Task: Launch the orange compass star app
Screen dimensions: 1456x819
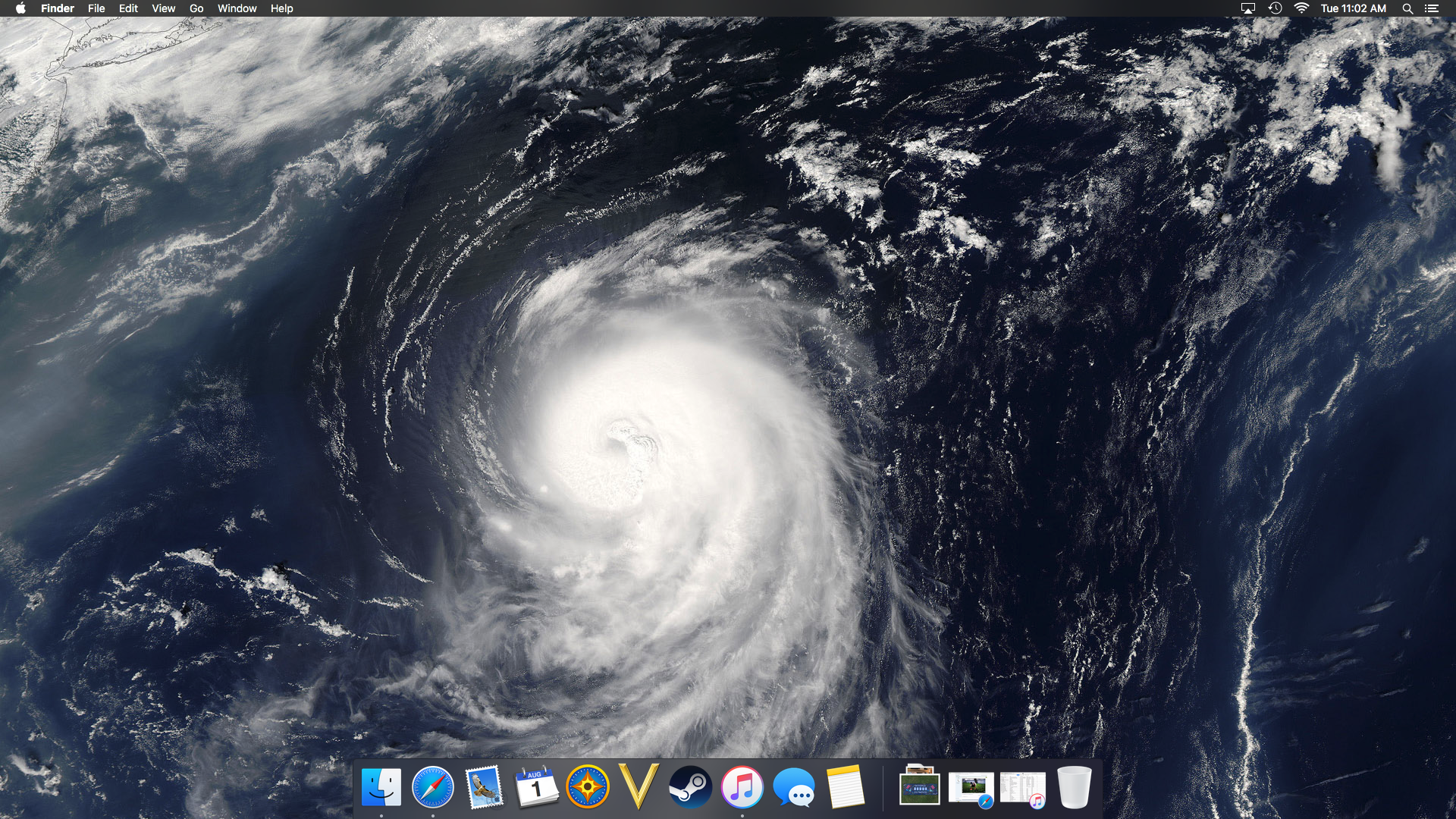Action: (x=588, y=786)
